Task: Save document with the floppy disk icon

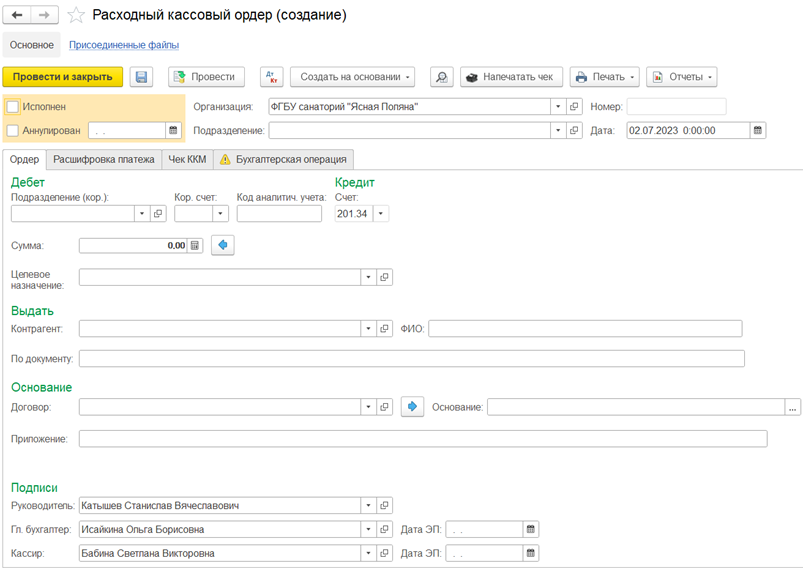Action: [x=141, y=77]
